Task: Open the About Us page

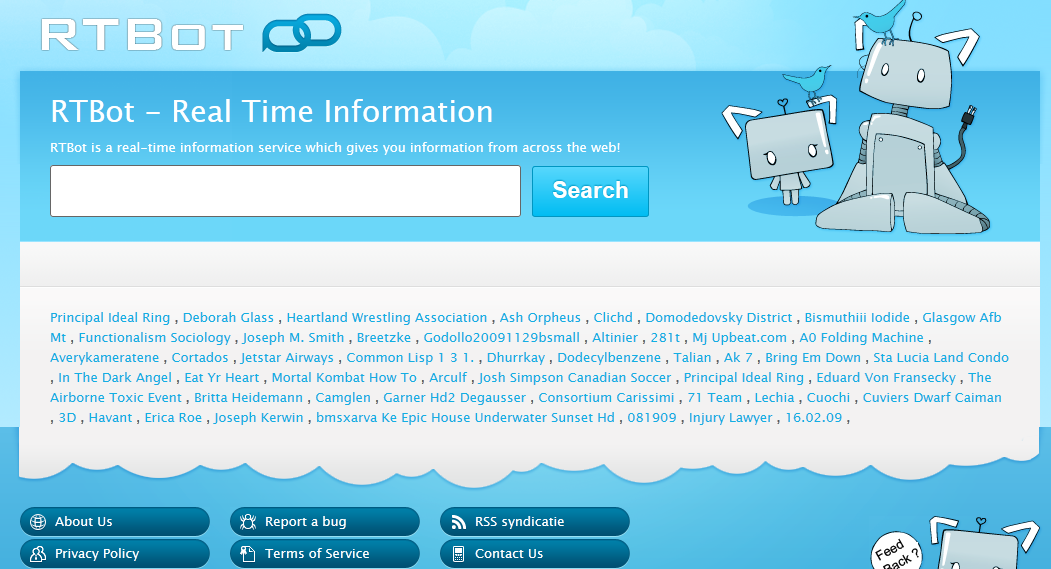Action: pos(115,521)
